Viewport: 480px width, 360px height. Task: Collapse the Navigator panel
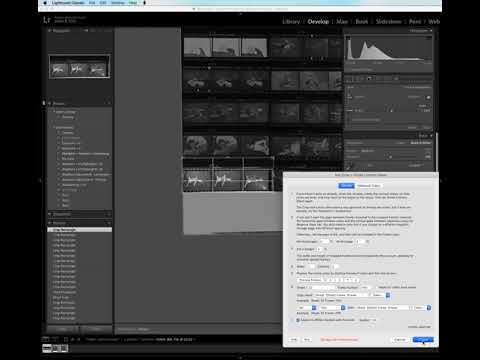point(50,31)
